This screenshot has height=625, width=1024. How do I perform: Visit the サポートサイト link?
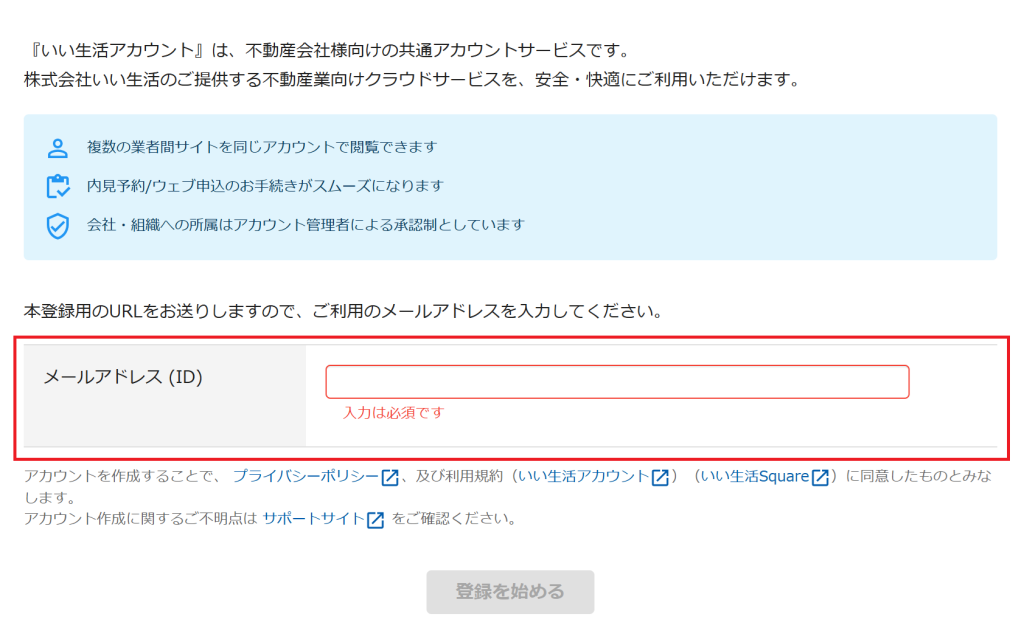point(313,519)
